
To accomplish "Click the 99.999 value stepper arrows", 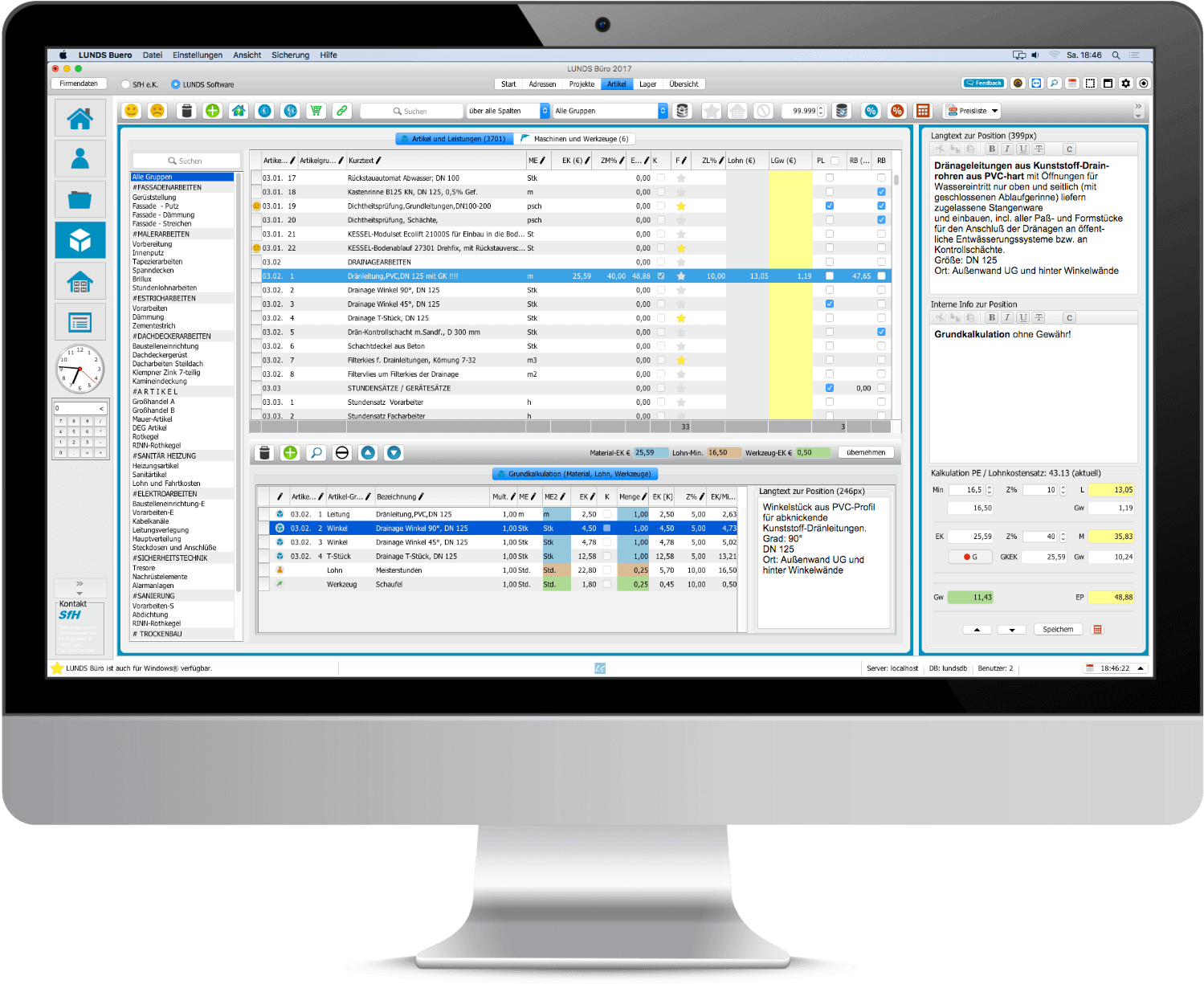I will coord(821,111).
